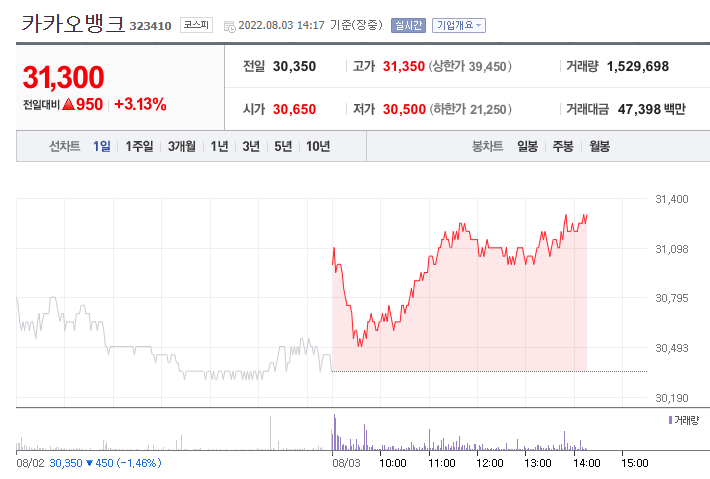Screen dimensions: 710x479
Task: Click the tallest volume bar at 08/03 open
Action: 335,432
